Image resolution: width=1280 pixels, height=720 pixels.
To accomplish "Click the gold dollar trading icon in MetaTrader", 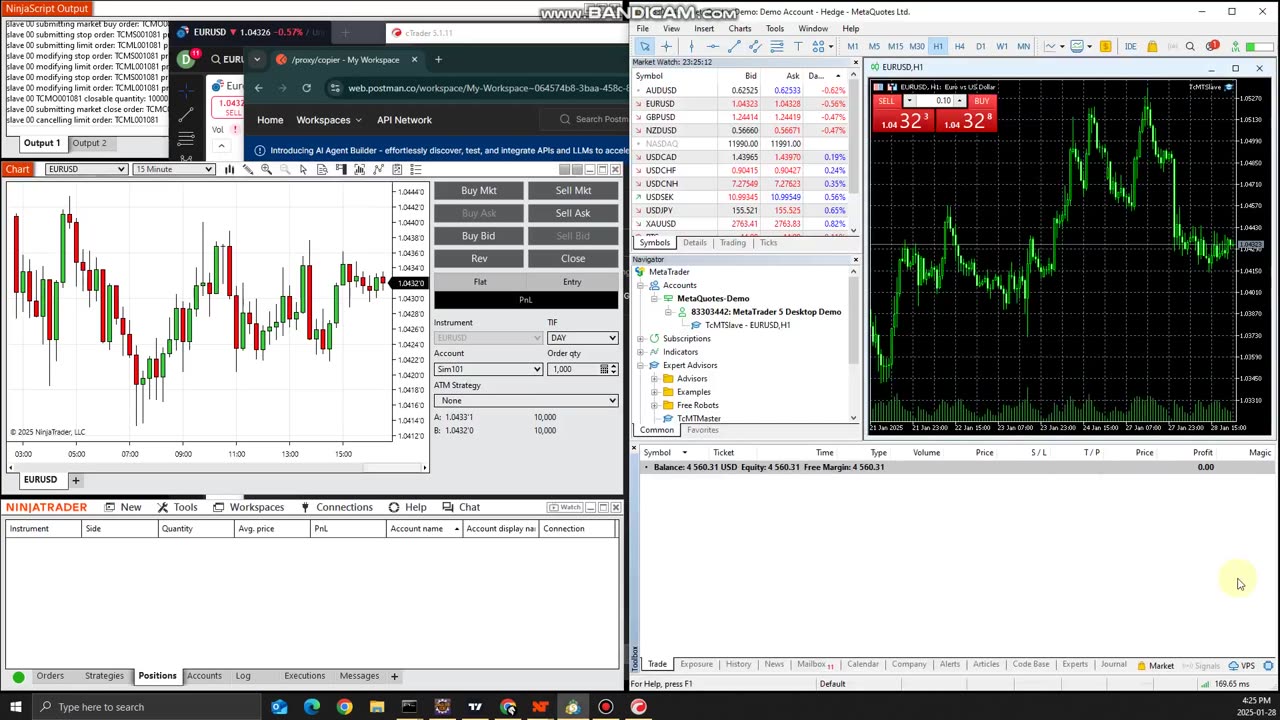I will coord(1105,46).
